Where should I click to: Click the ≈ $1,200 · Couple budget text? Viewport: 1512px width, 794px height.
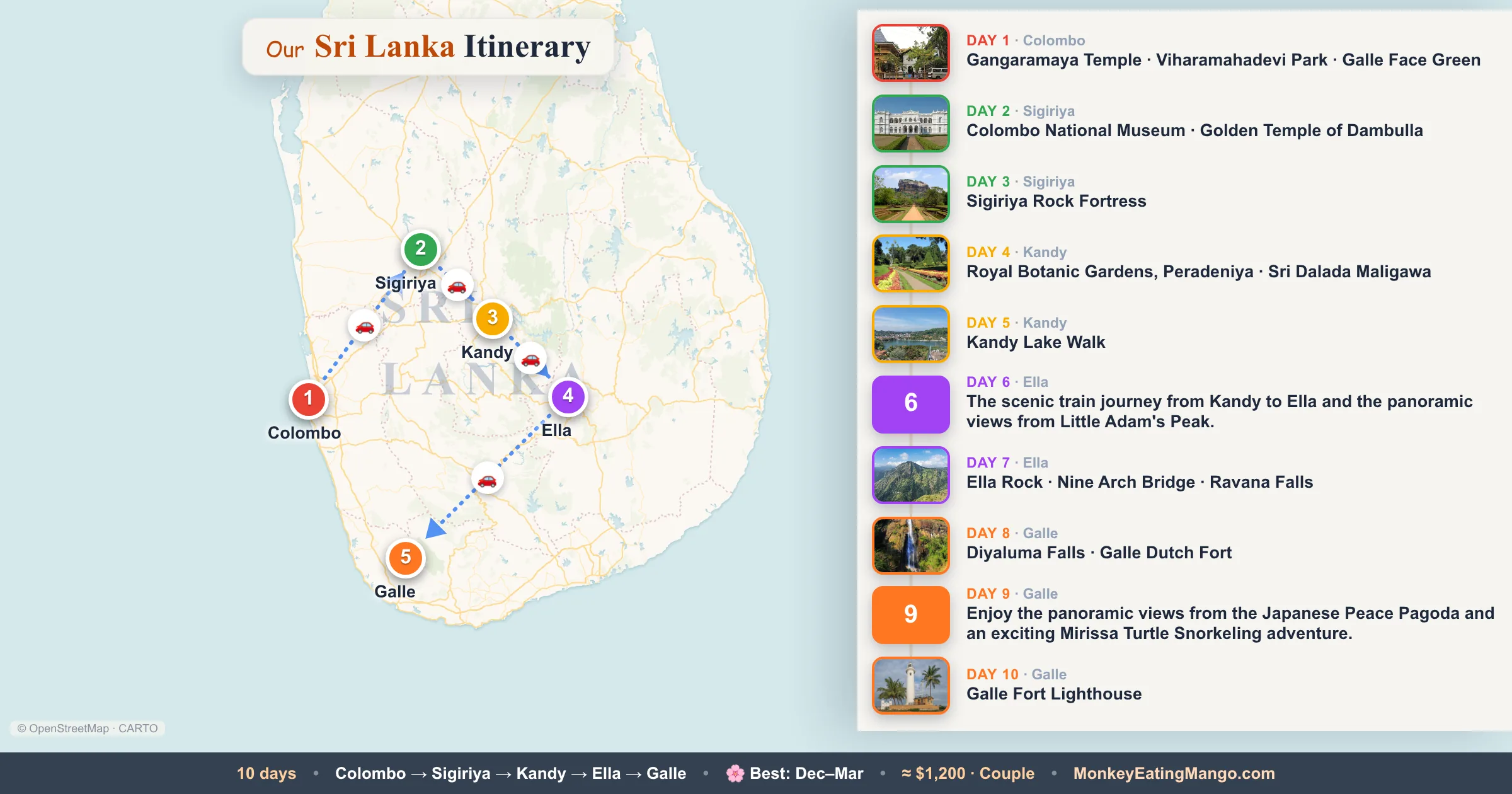[x=968, y=773]
